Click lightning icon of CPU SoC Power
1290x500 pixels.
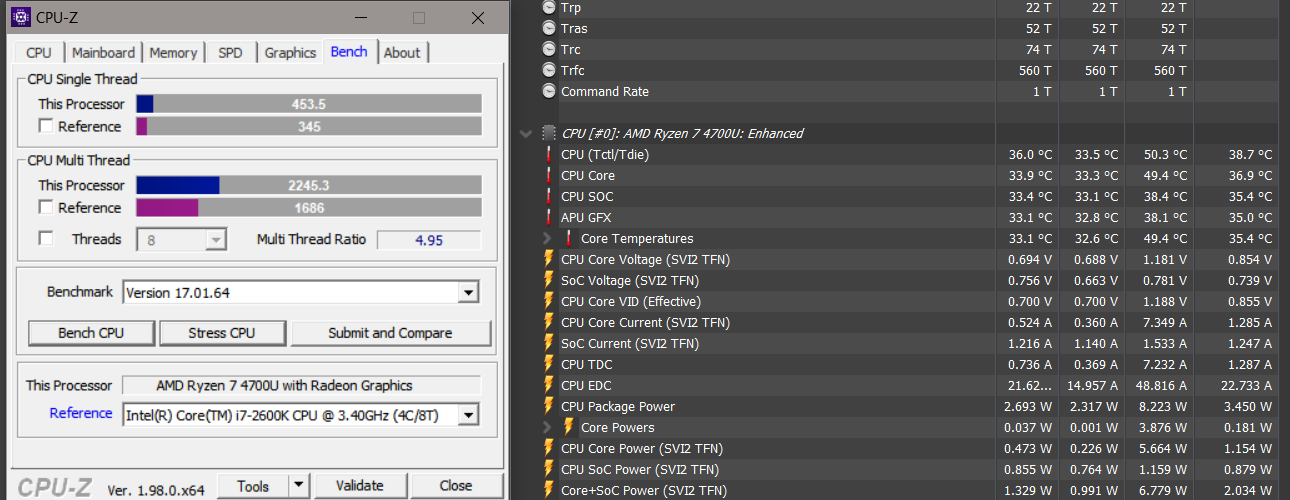tap(549, 469)
